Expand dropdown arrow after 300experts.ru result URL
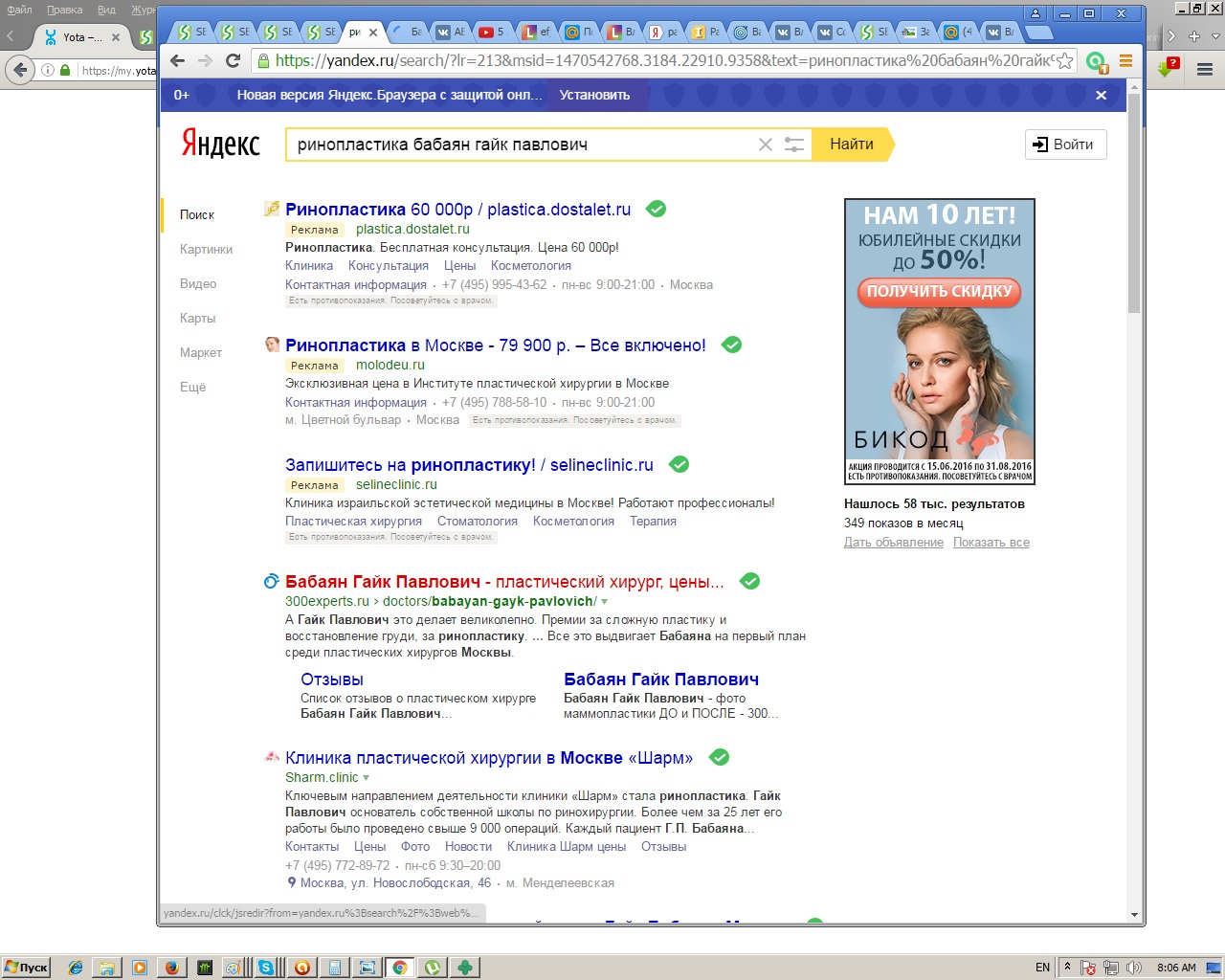 point(605,602)
